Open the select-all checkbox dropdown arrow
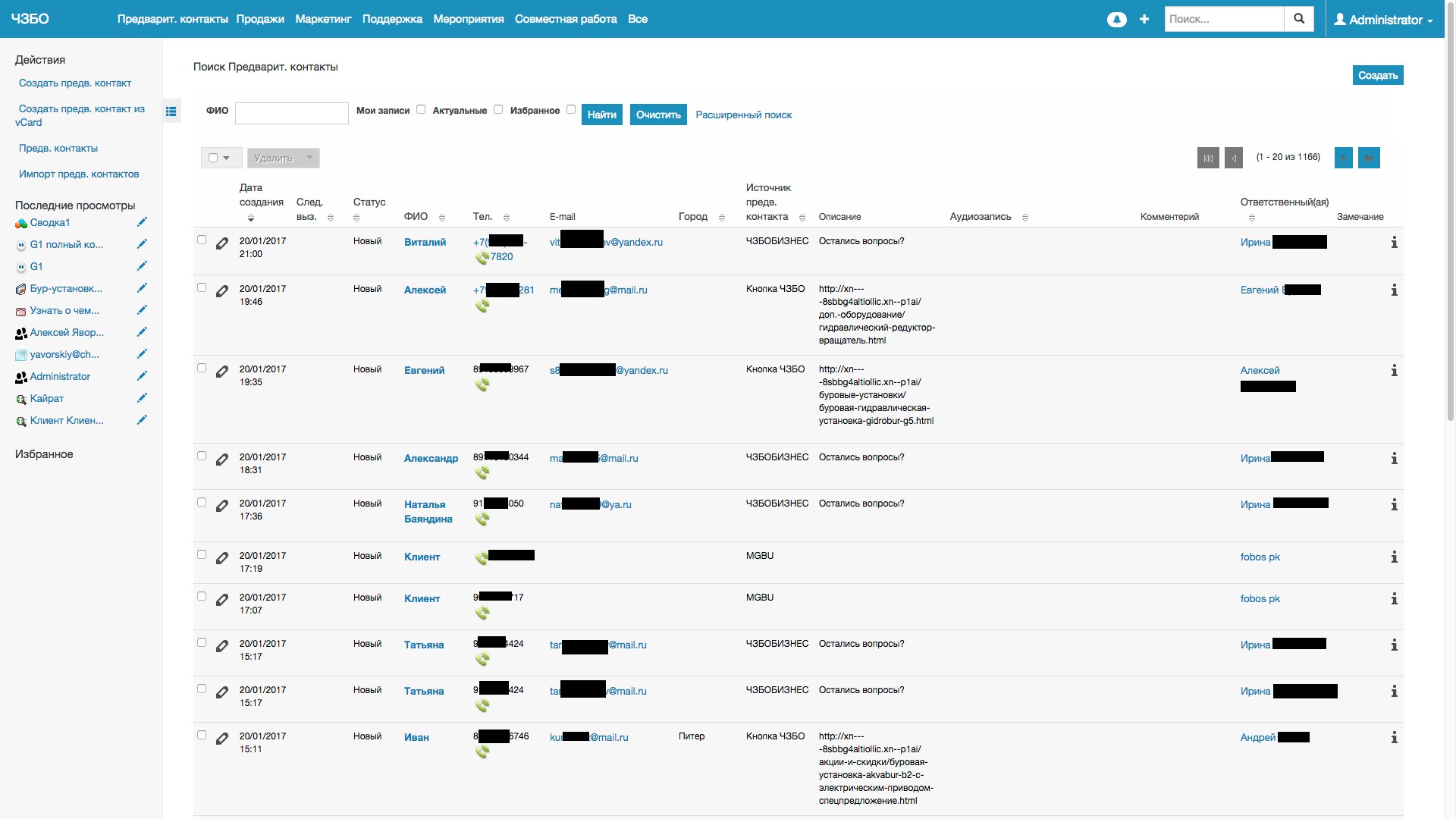The height and width of the screenshot is (819, 1456). pyautogui.click(x=227, y=158)
